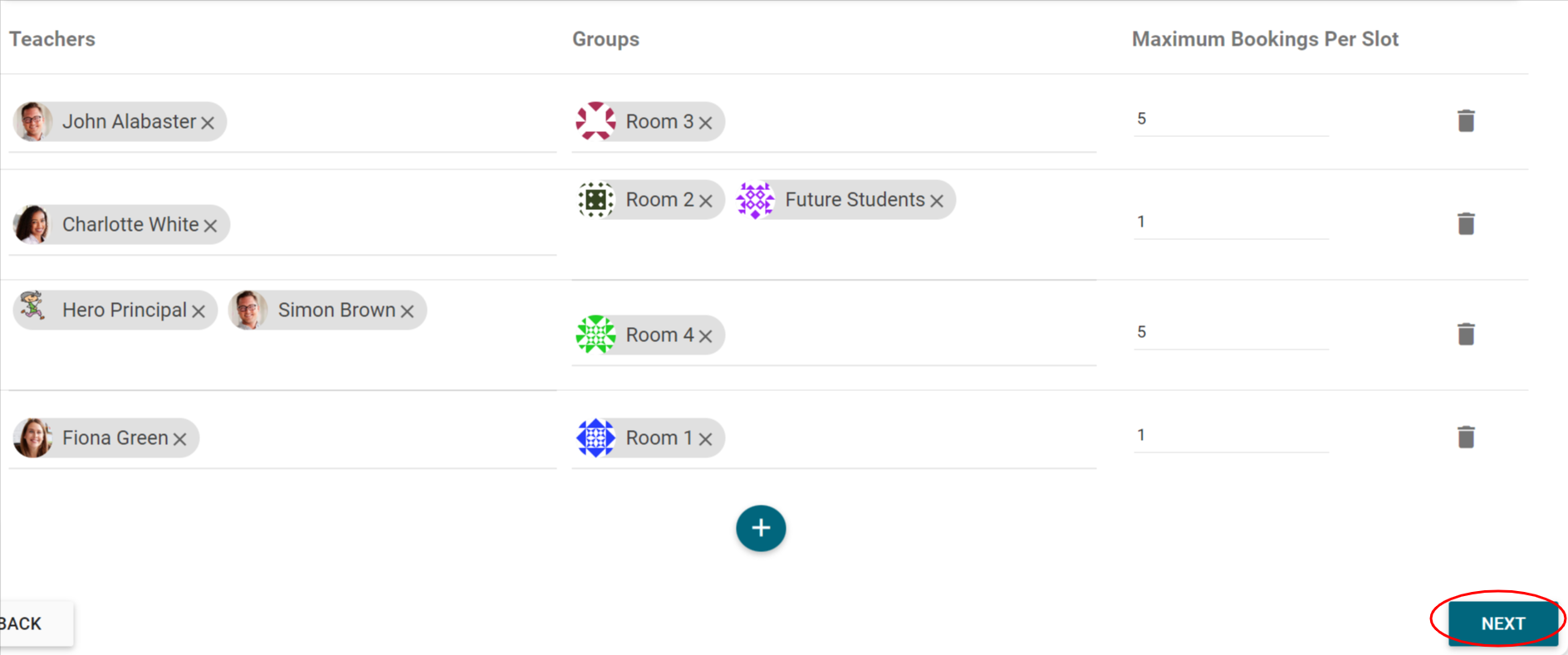
Task: Click Room 4 group avatar icon
Action: point(595,335)
